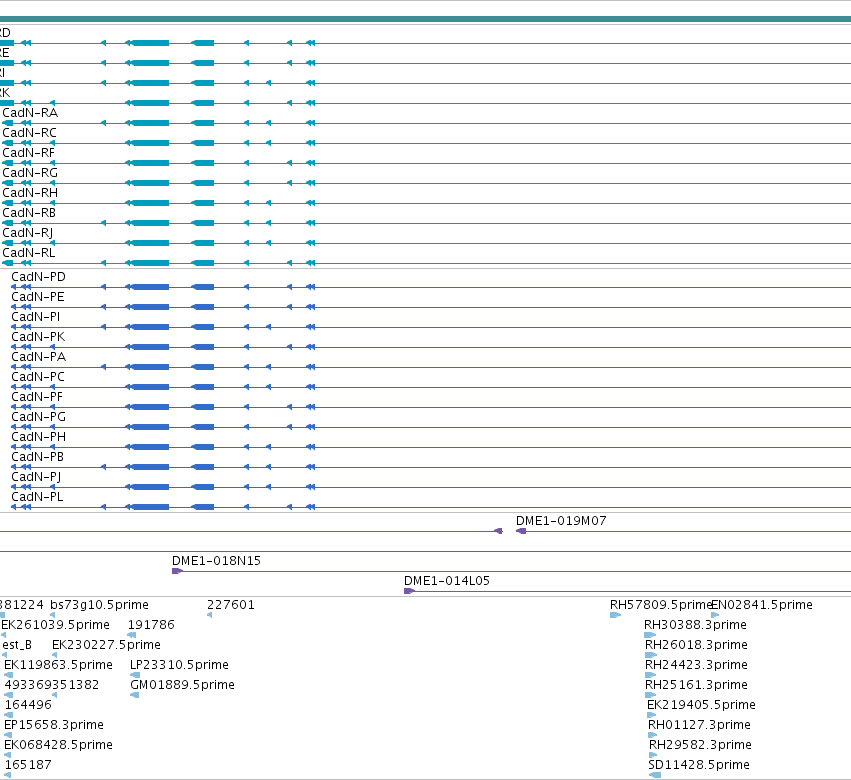
Task: Click the glyph under LP23310.5prime
Action: (x=135, y=675)
